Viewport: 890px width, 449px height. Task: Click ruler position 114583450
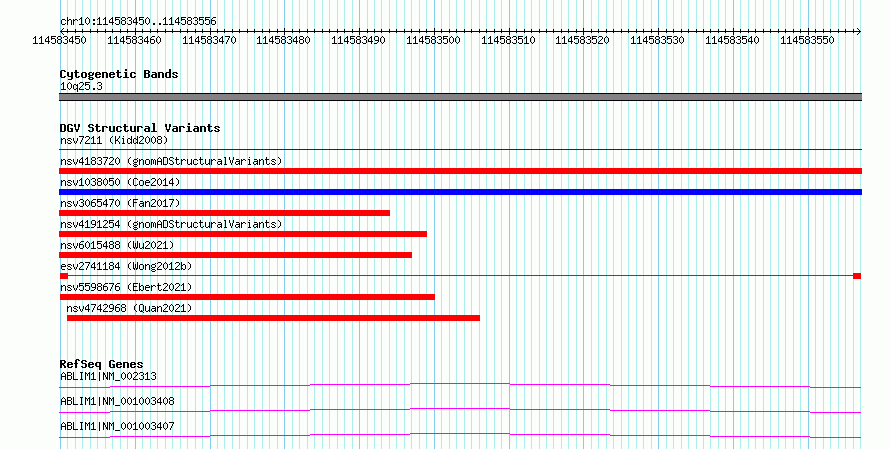pos(60,40)
